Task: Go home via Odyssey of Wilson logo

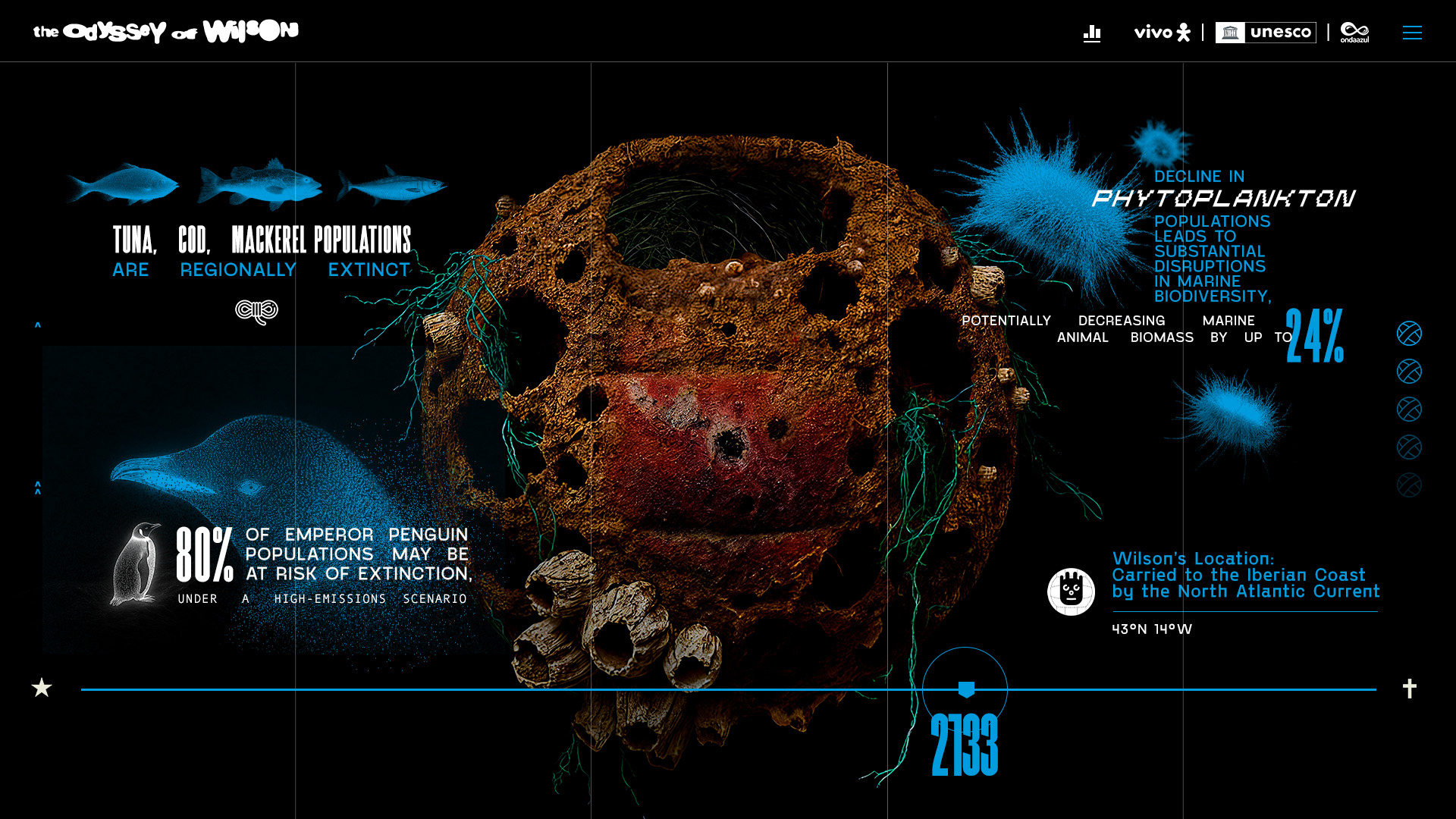Action: [x=165, y=32]
